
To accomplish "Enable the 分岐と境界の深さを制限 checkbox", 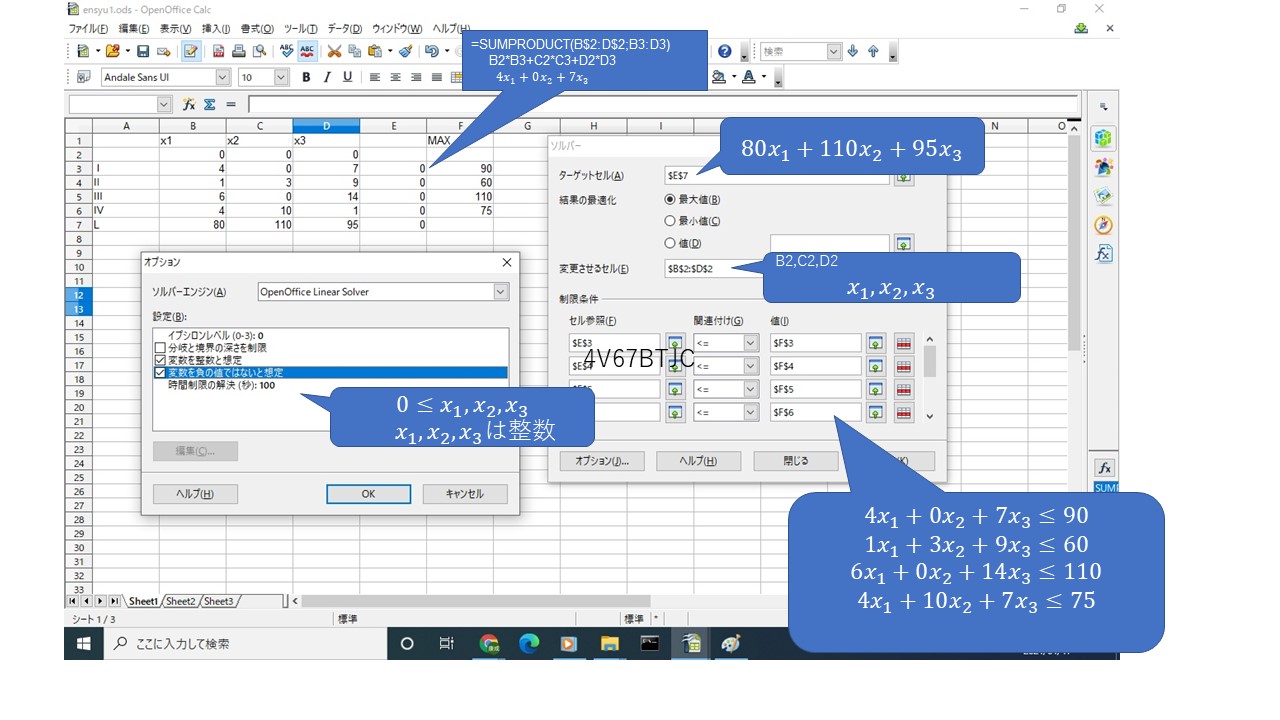I will (160, 347).
